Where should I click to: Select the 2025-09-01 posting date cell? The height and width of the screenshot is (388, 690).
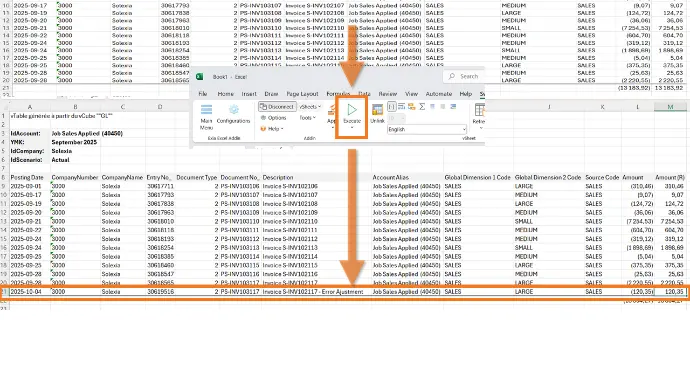tap(30, 186)
